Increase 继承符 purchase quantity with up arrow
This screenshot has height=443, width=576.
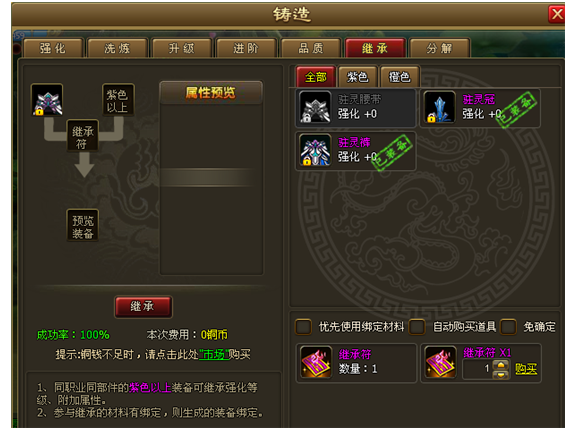click(x=500, y=365)
